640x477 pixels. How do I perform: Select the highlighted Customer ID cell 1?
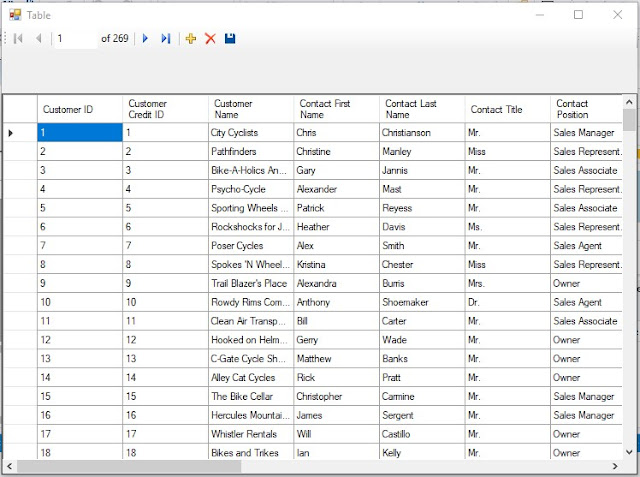[x=80, y=133]
